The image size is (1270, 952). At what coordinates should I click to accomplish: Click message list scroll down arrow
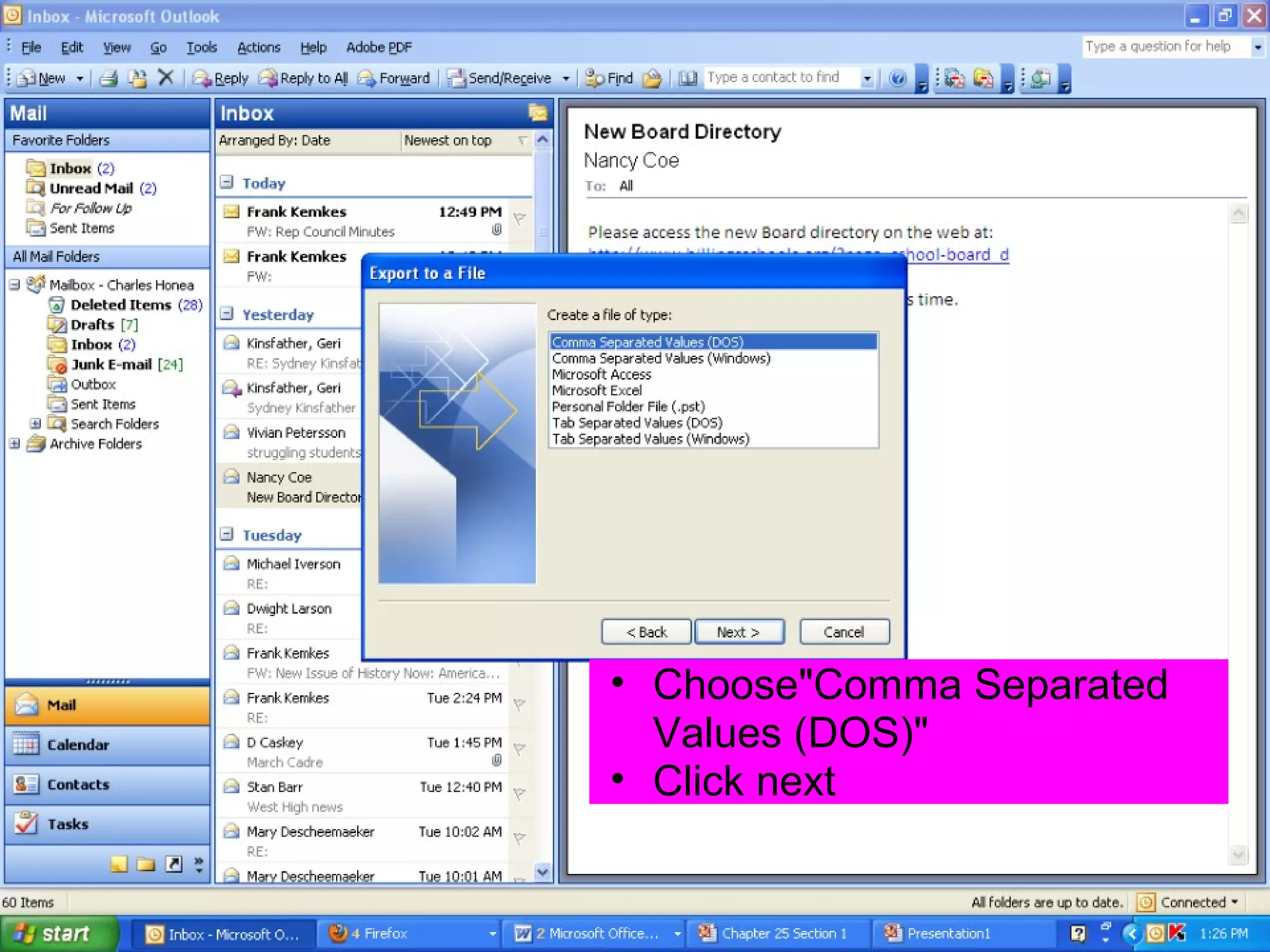(x=543, y=871)
